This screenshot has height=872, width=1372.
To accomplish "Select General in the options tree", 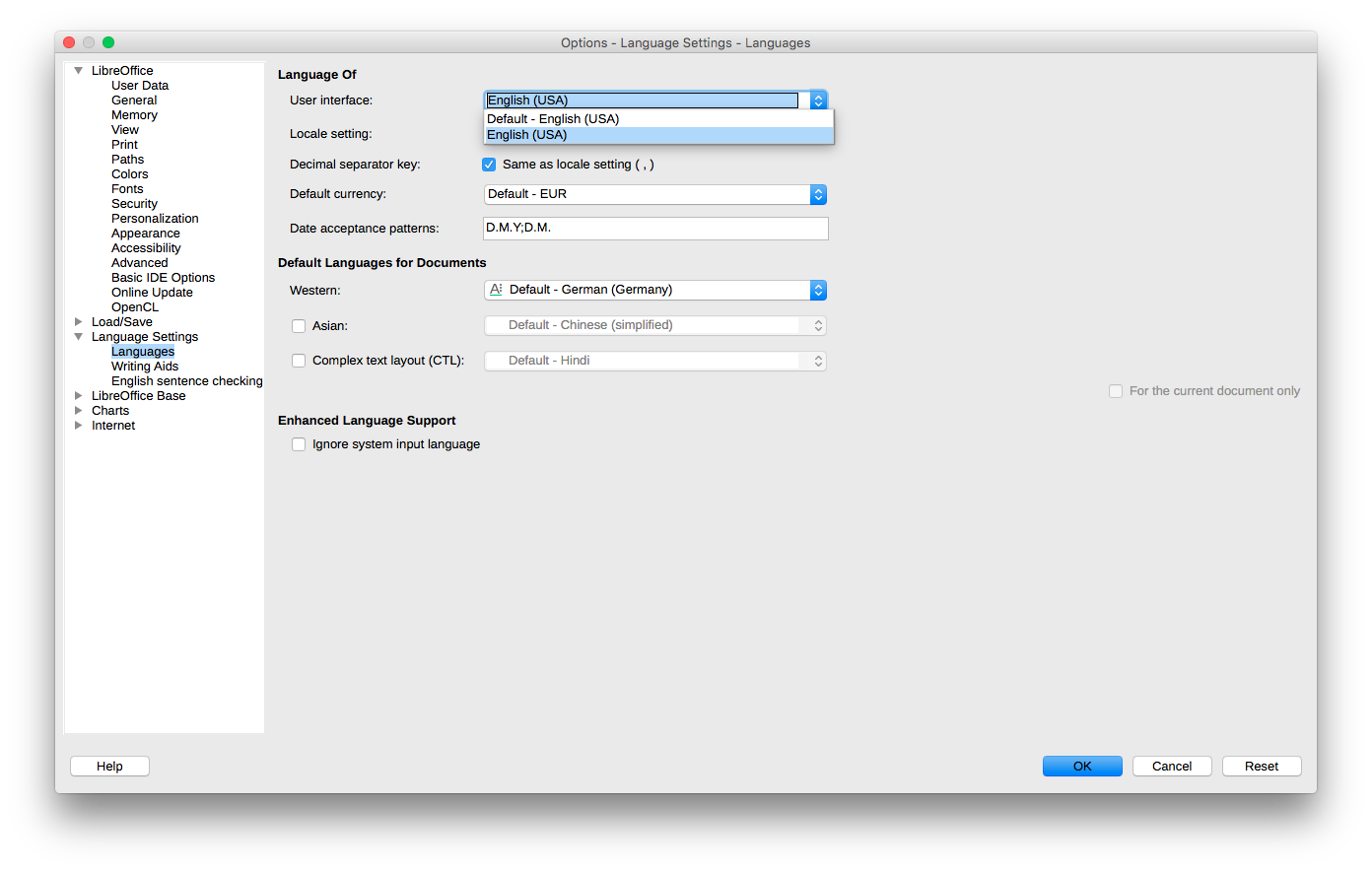I will click(134, 101).
